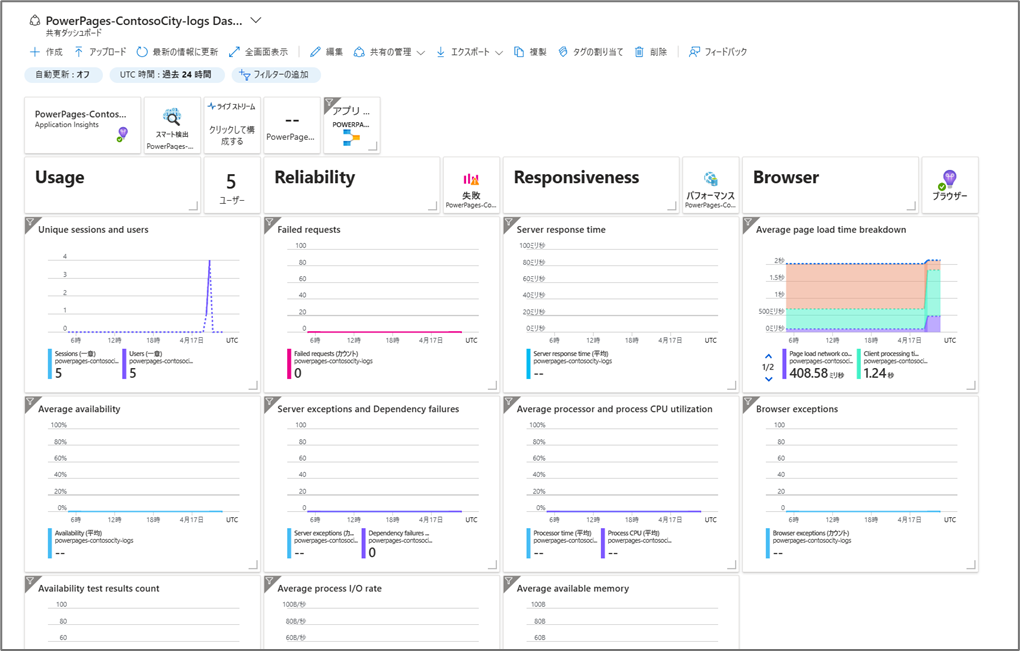Select the 編集 edit menu item

[326, 51]
